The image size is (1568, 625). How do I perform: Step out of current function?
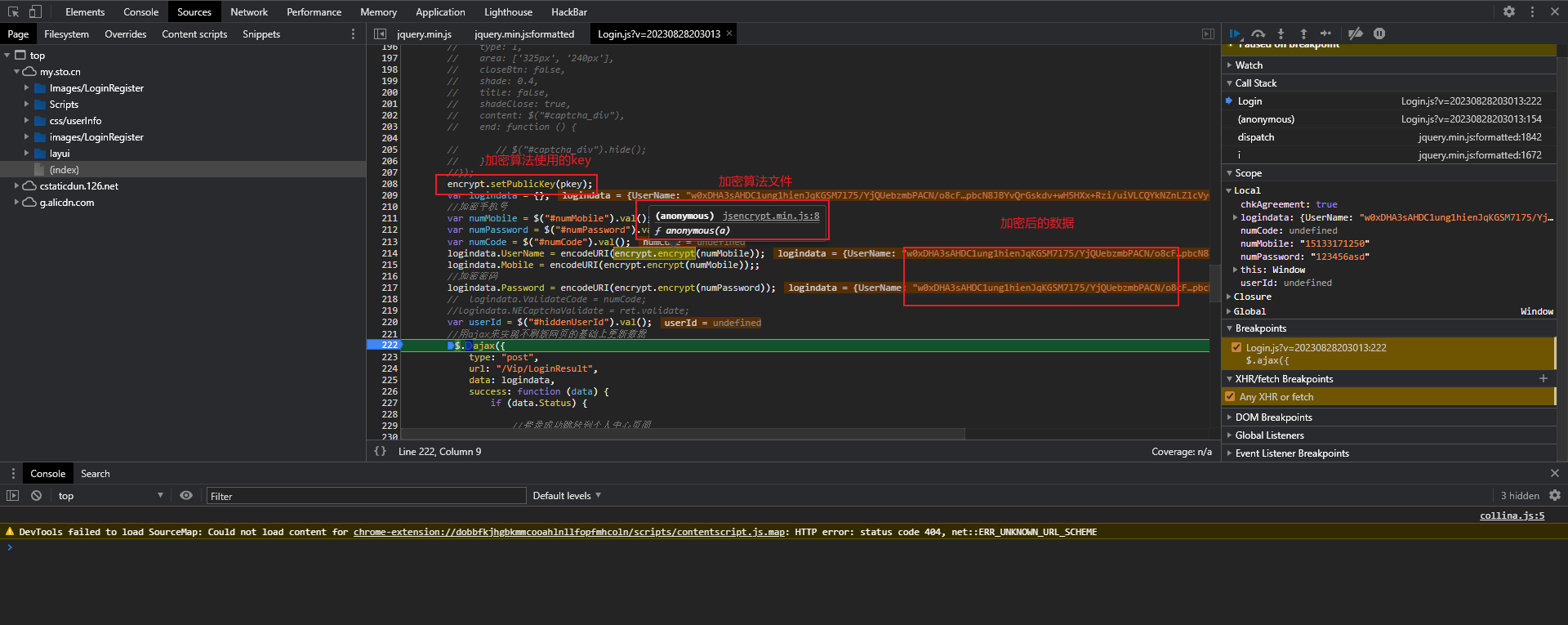click(1303, 33)
